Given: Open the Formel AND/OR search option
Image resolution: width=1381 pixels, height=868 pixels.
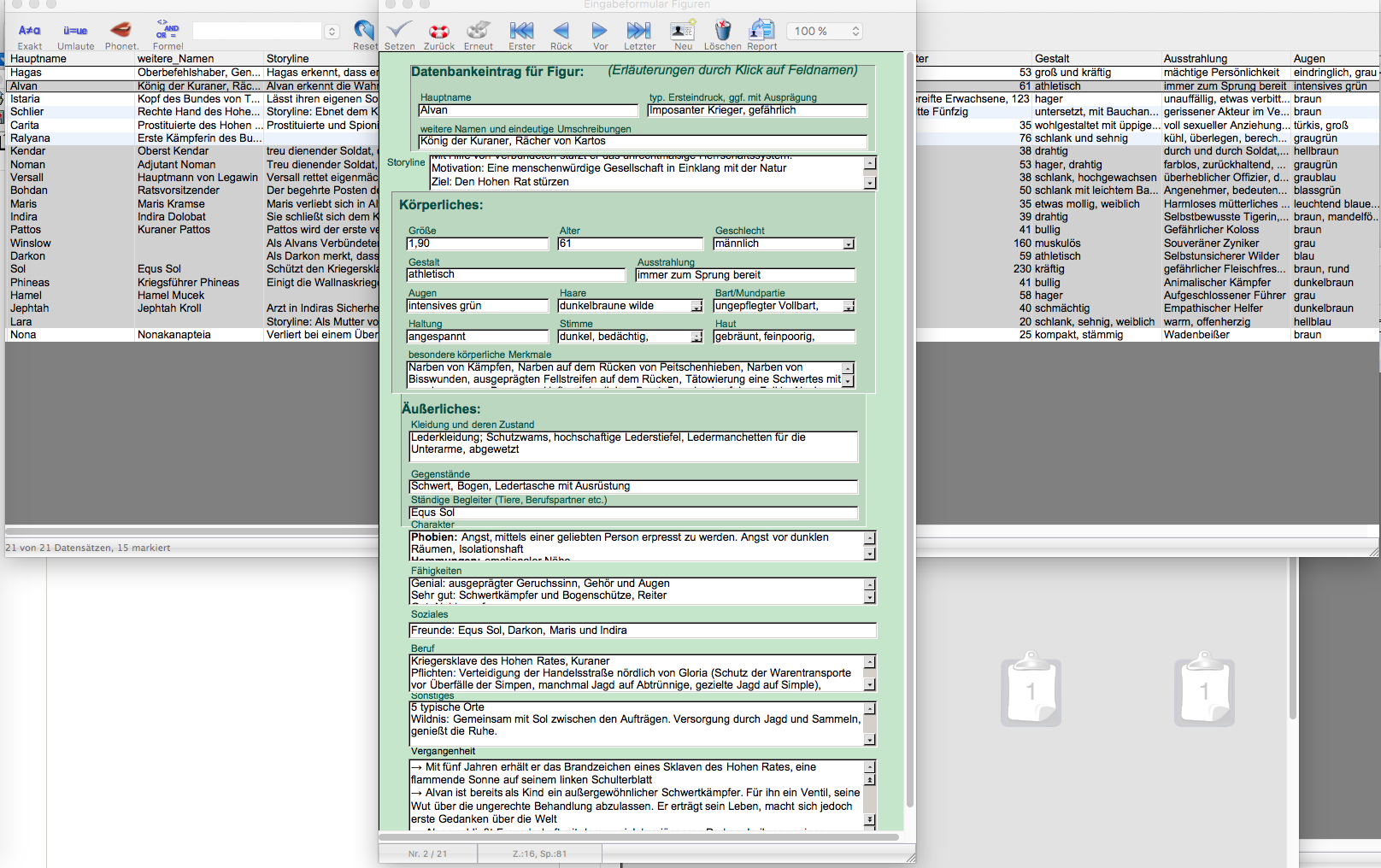Looking at the screenshot, I should [167, 35].
